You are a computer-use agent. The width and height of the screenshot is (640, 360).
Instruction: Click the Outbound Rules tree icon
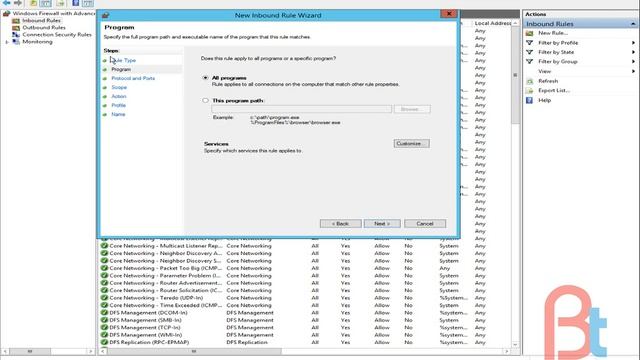16,28
